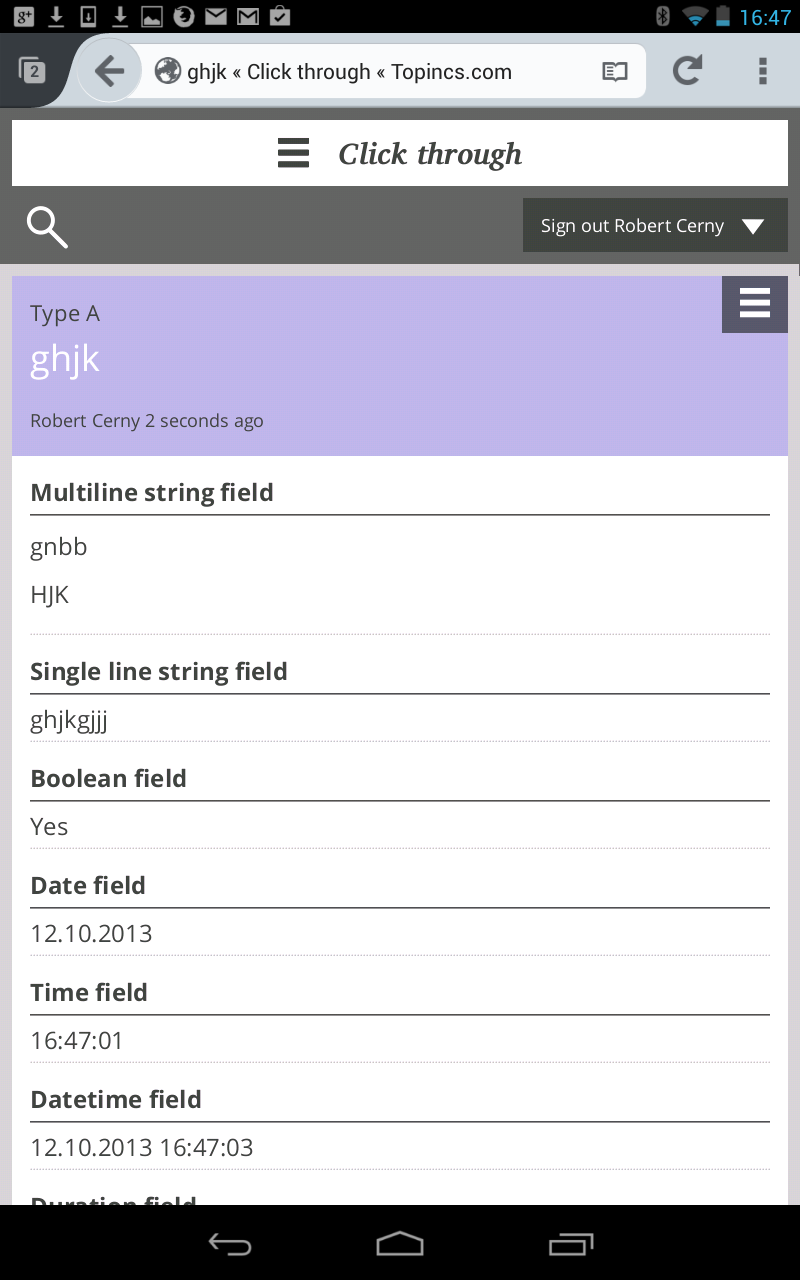Screen dimensions: 800x1280
Task: Tap the address bar URL field
Action: 370,72
